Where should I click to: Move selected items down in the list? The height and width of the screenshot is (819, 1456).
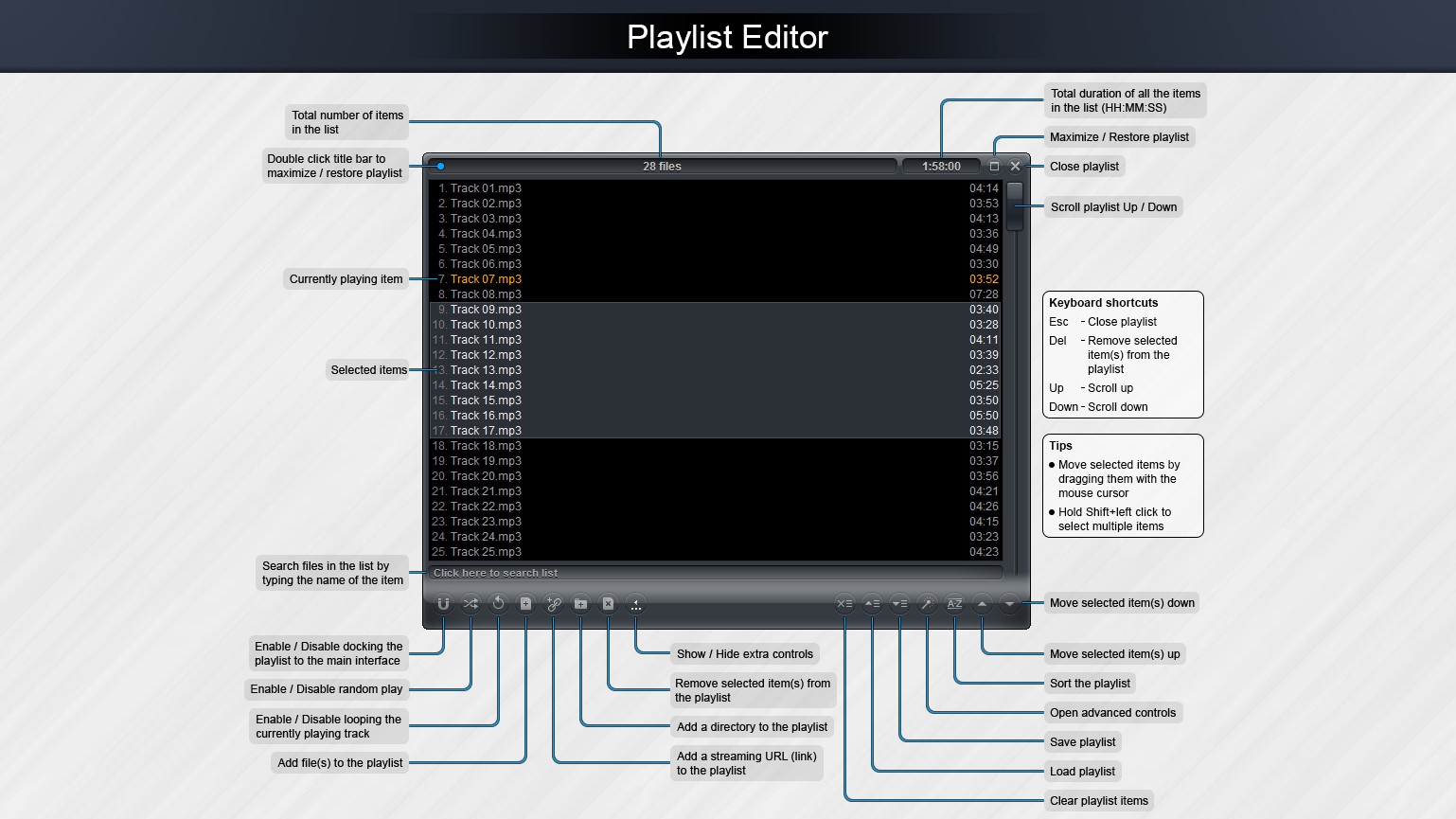[x=1009, y=603]
